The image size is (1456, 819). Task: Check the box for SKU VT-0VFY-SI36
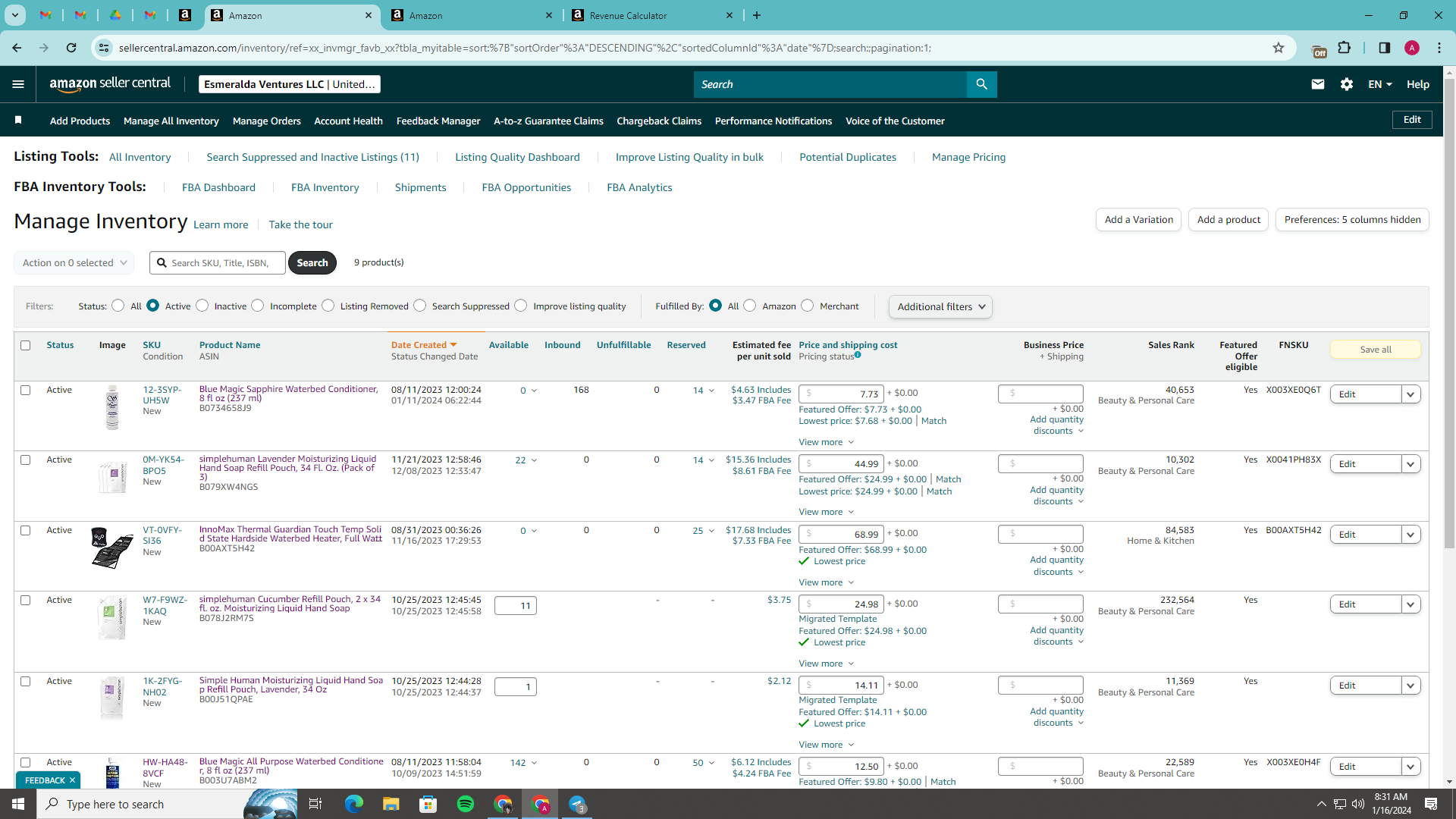coord(26,530)
